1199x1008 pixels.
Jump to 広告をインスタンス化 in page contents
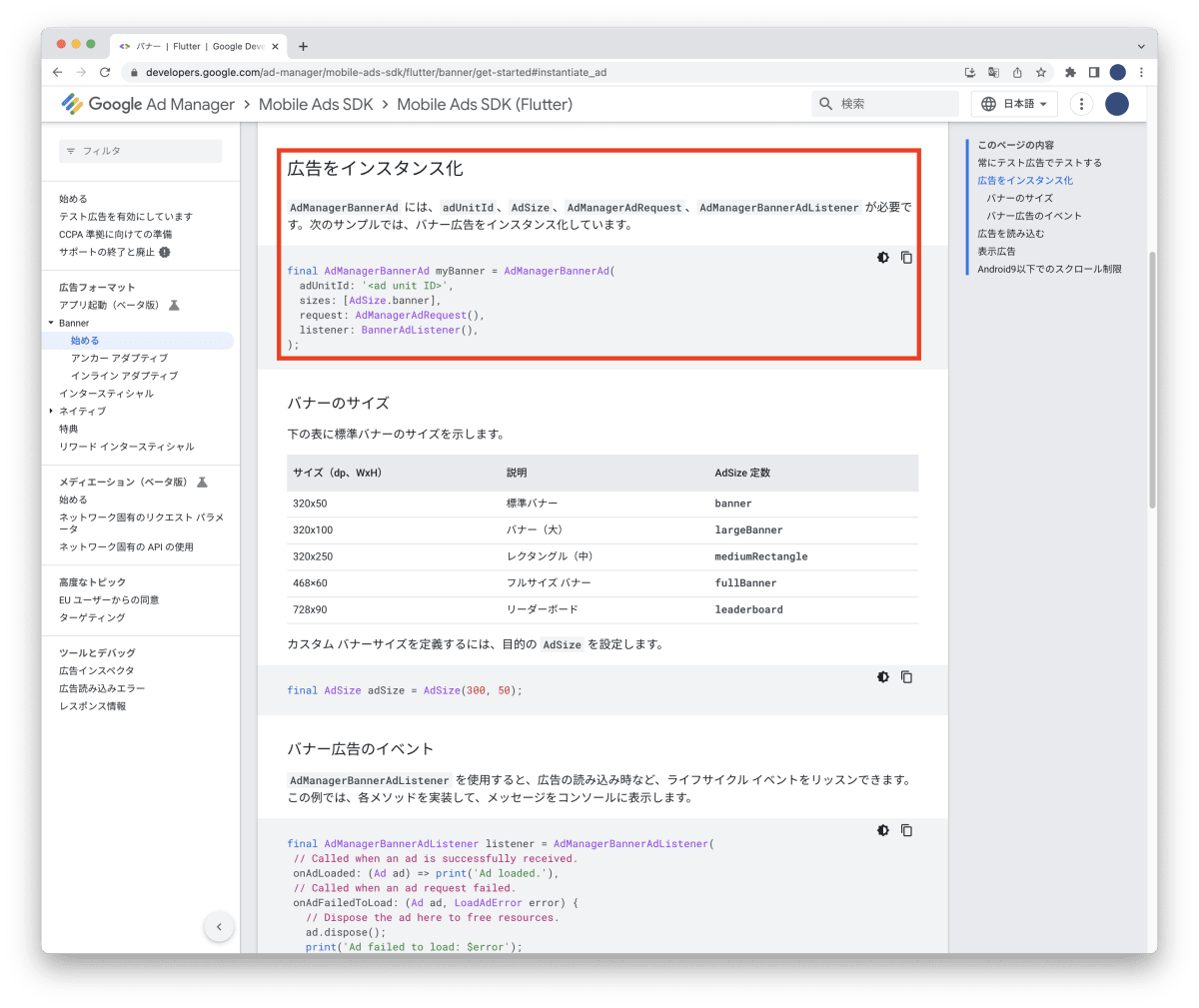(x=1025, y=181)
